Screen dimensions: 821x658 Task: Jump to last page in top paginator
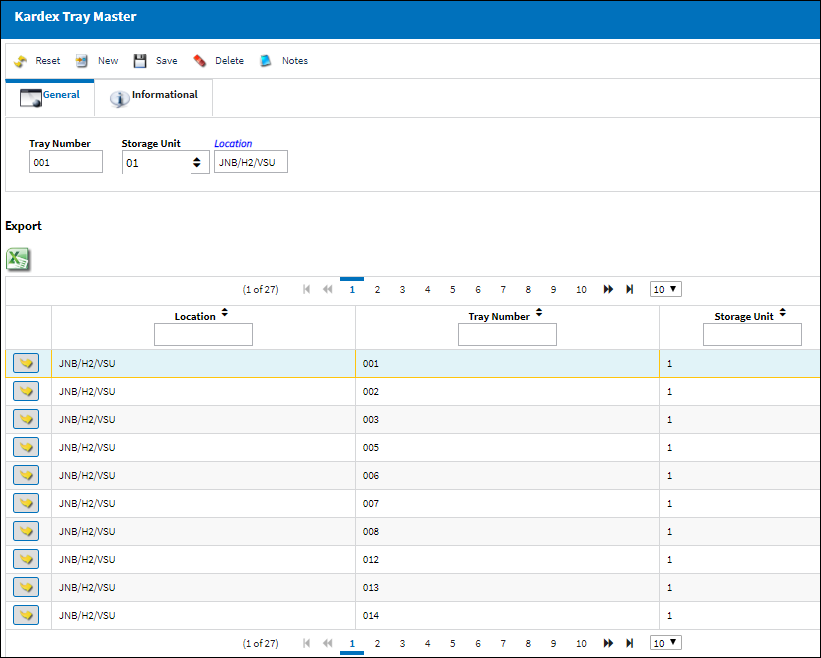point(630,289)
